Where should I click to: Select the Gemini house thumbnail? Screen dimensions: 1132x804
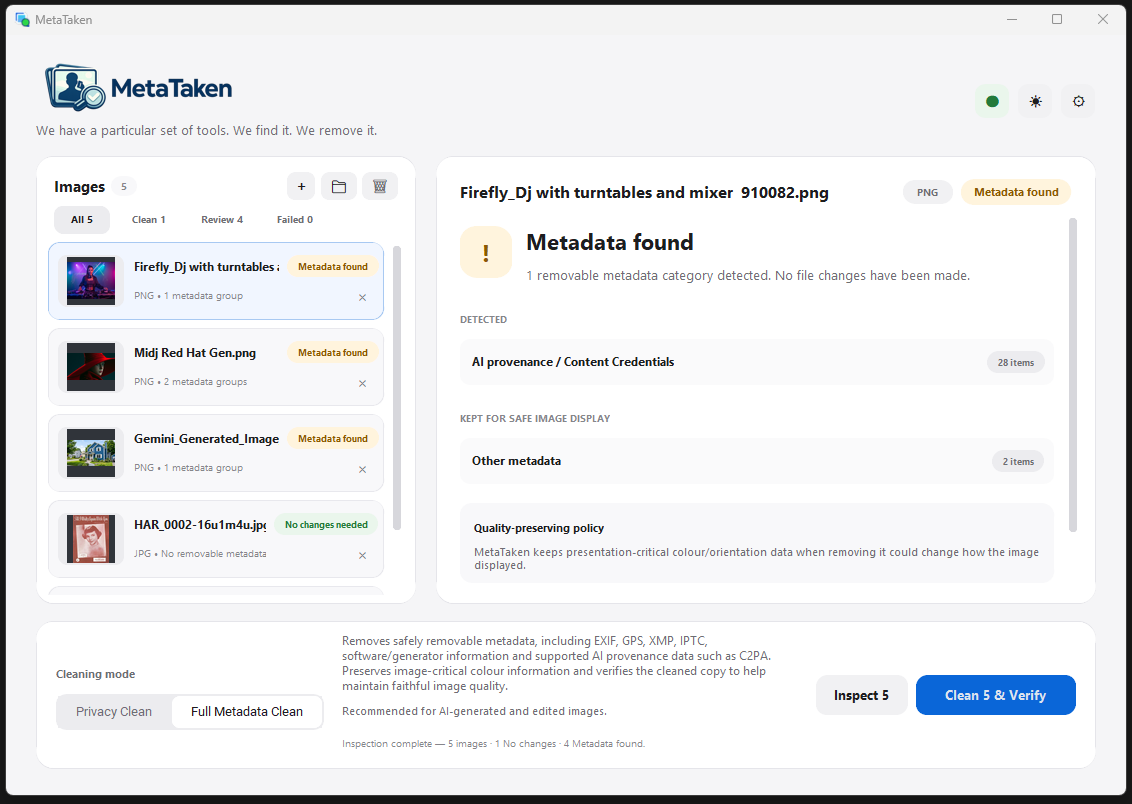click(91, 453)
